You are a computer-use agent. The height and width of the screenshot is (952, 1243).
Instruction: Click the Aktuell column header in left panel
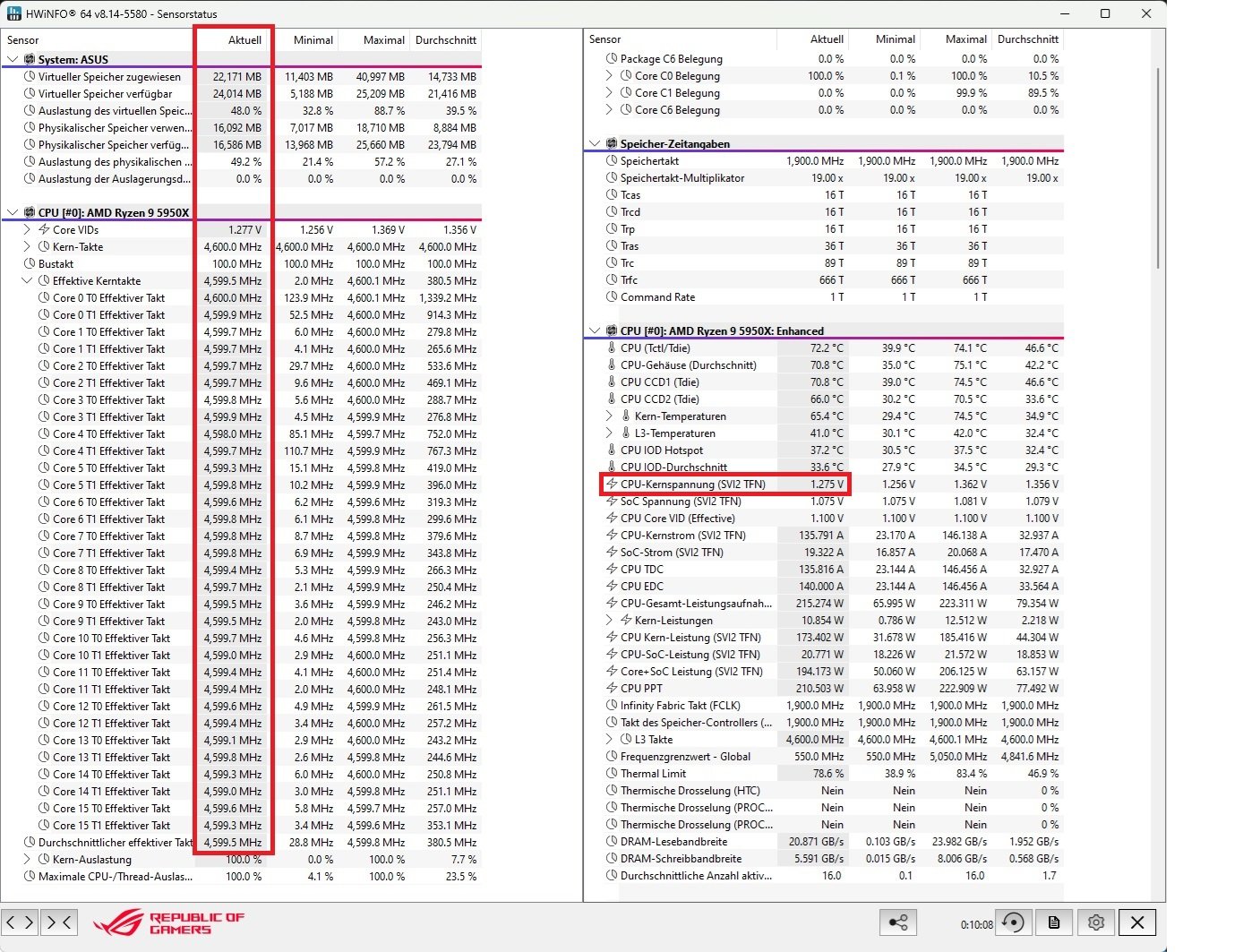pyautogui.click(x=232, y=39)
